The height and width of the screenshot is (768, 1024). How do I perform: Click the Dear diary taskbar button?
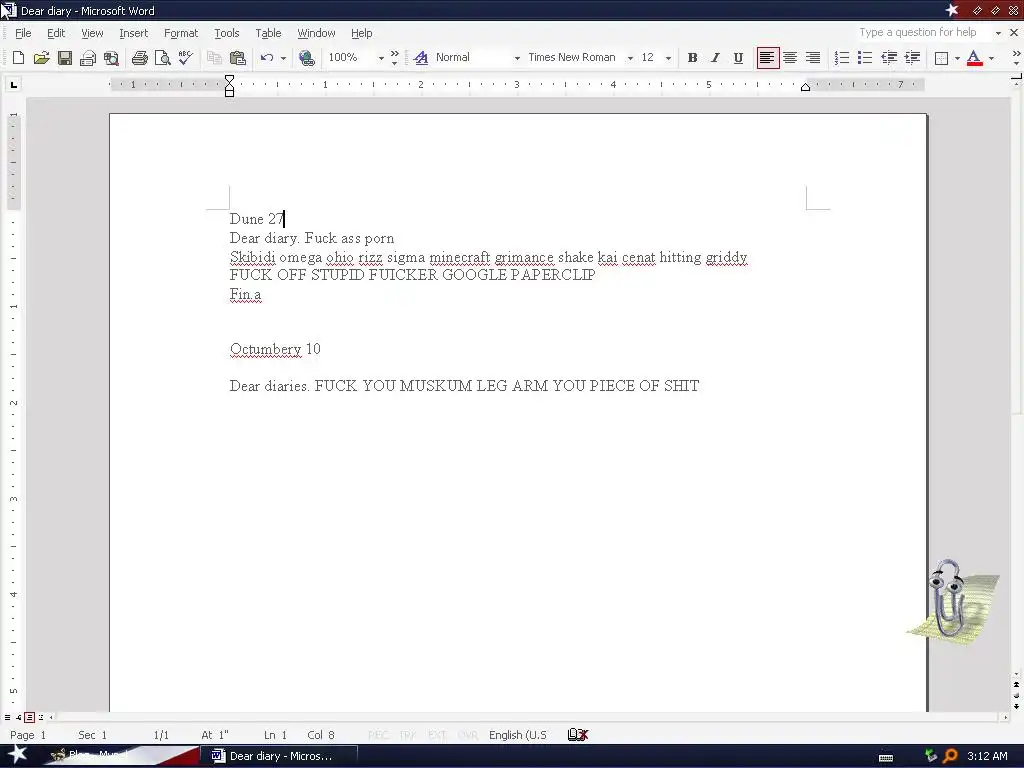click(x=280, y=756)
